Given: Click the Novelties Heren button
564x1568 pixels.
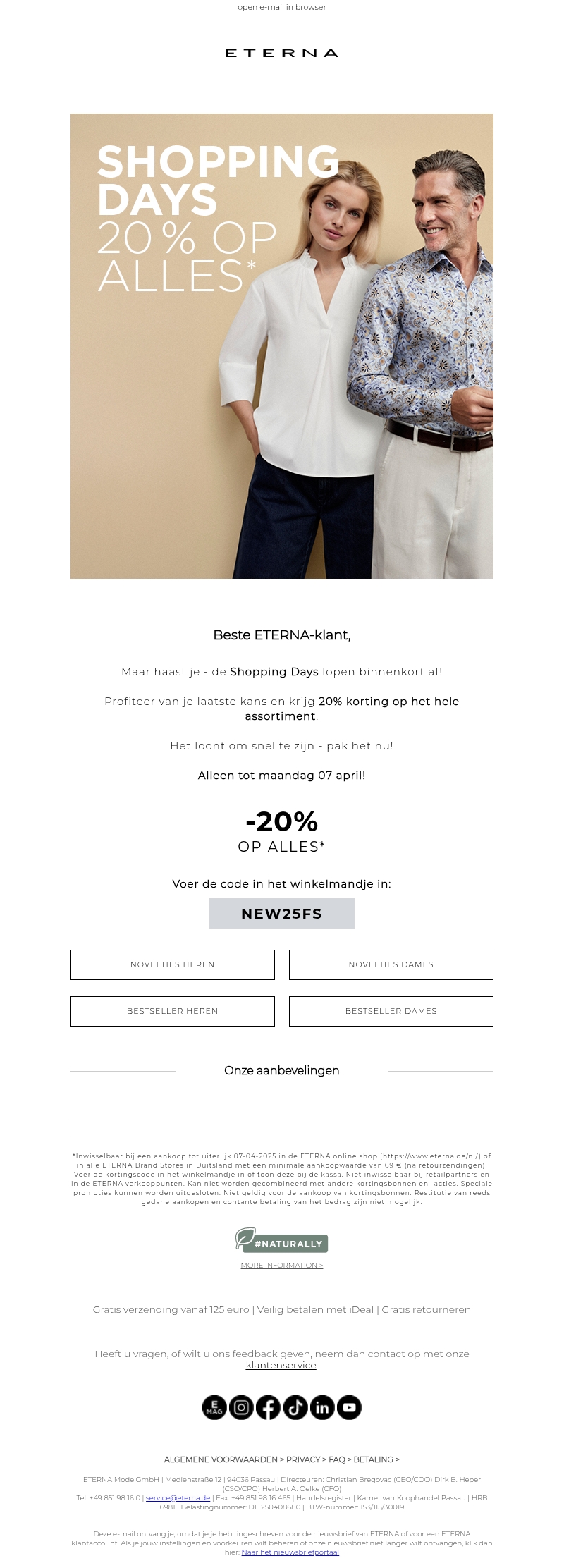Looking at the screenshot, I should [x=173, y=964].
